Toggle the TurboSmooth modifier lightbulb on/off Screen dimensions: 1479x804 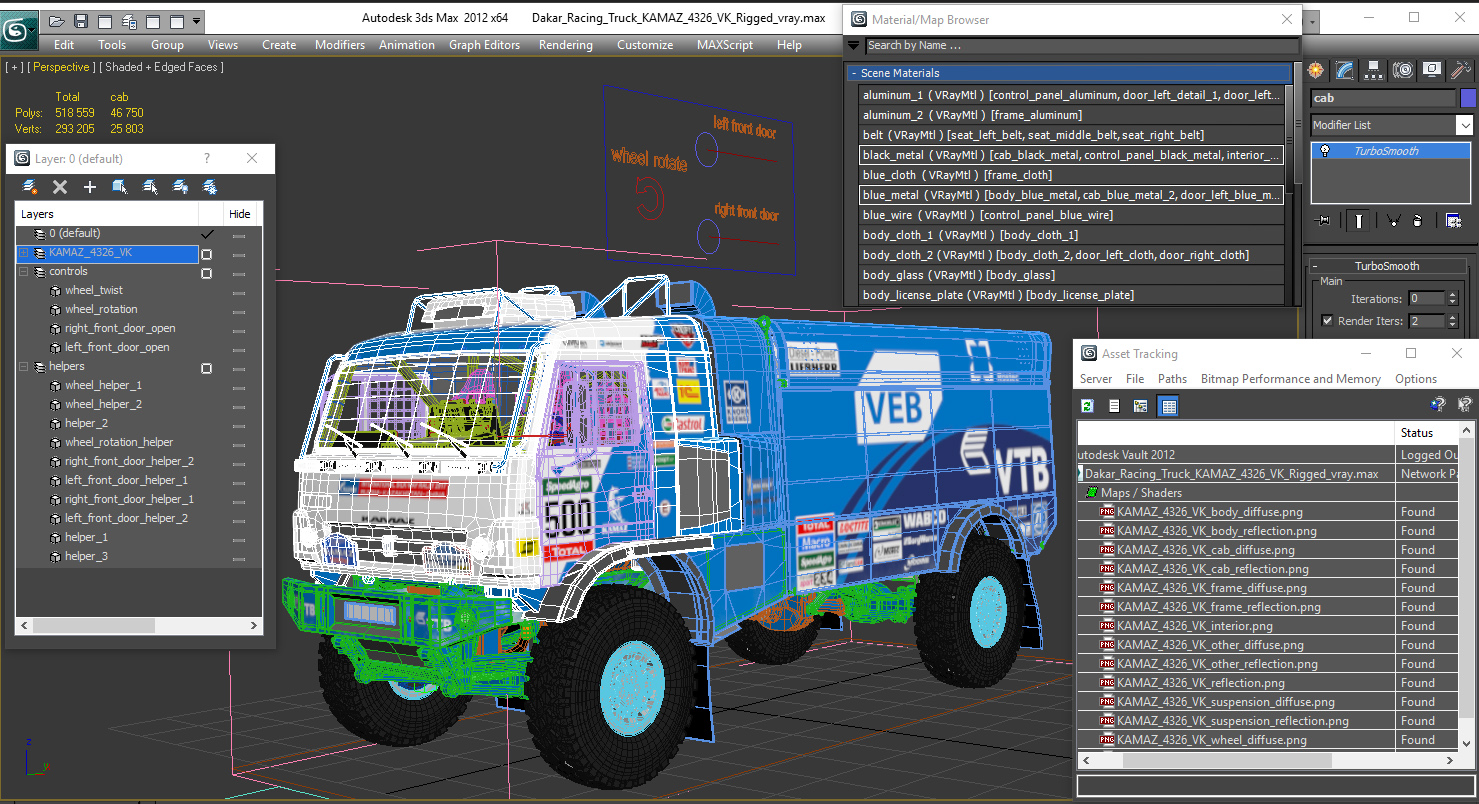[1326, 151]
